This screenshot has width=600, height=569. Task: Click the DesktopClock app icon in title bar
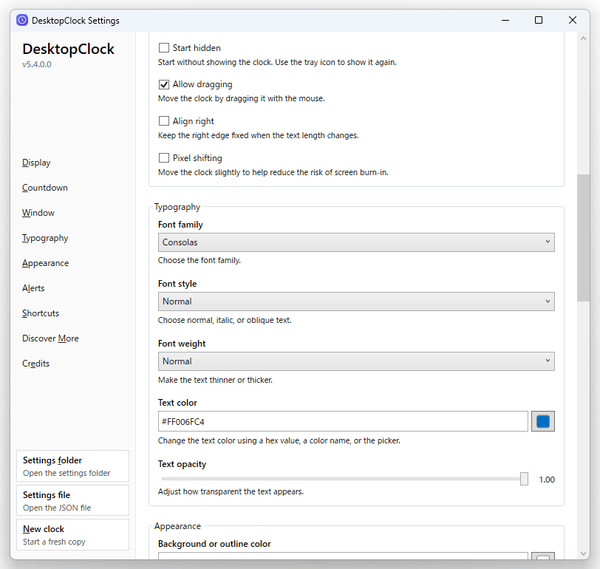coord(22,20)
